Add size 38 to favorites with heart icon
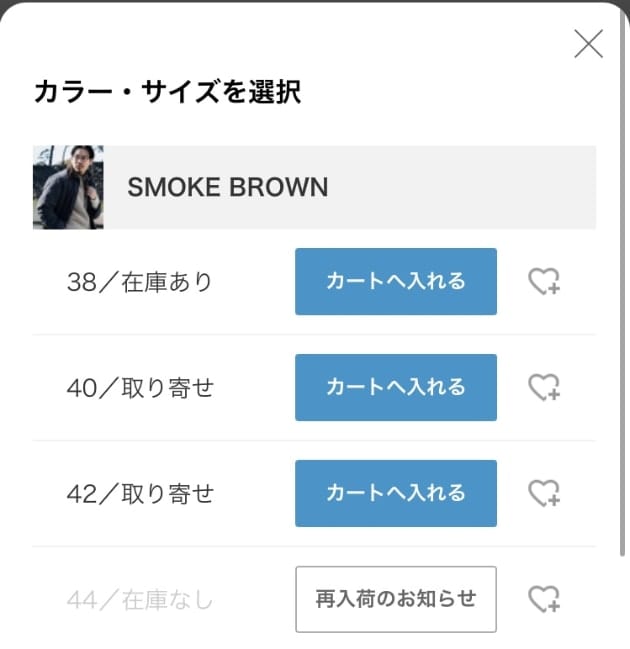630x649 pixels. [544, 281]
